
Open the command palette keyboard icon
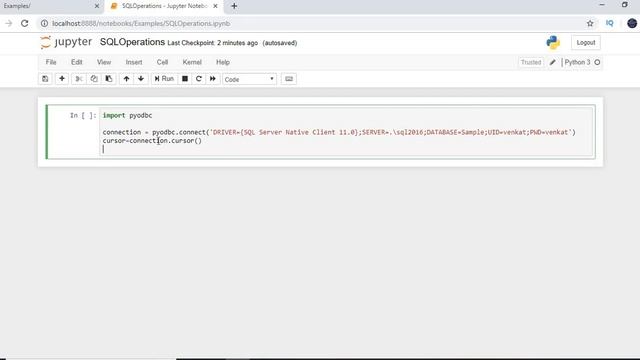(x=289, y=79)
